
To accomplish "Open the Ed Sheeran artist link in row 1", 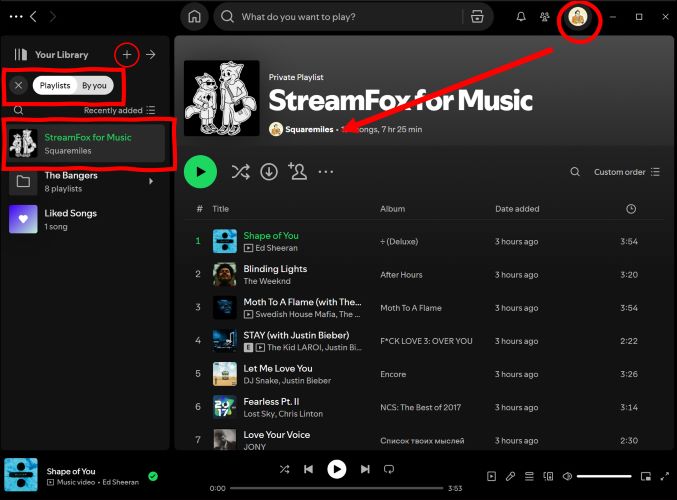I will [x=276, y=248].
